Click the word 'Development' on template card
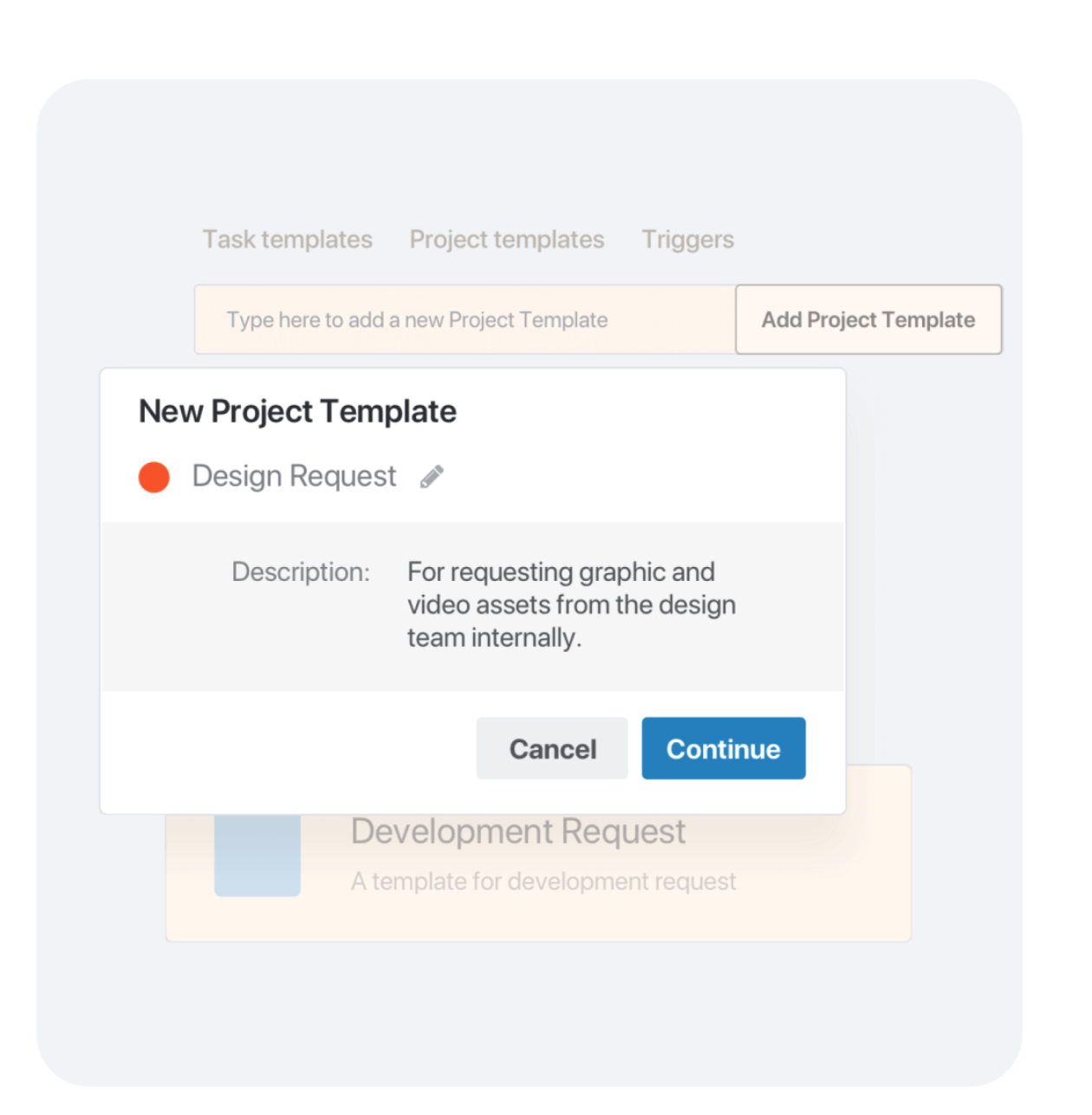The height and width of the screenshot is (1115, 1092). [452, 831]
